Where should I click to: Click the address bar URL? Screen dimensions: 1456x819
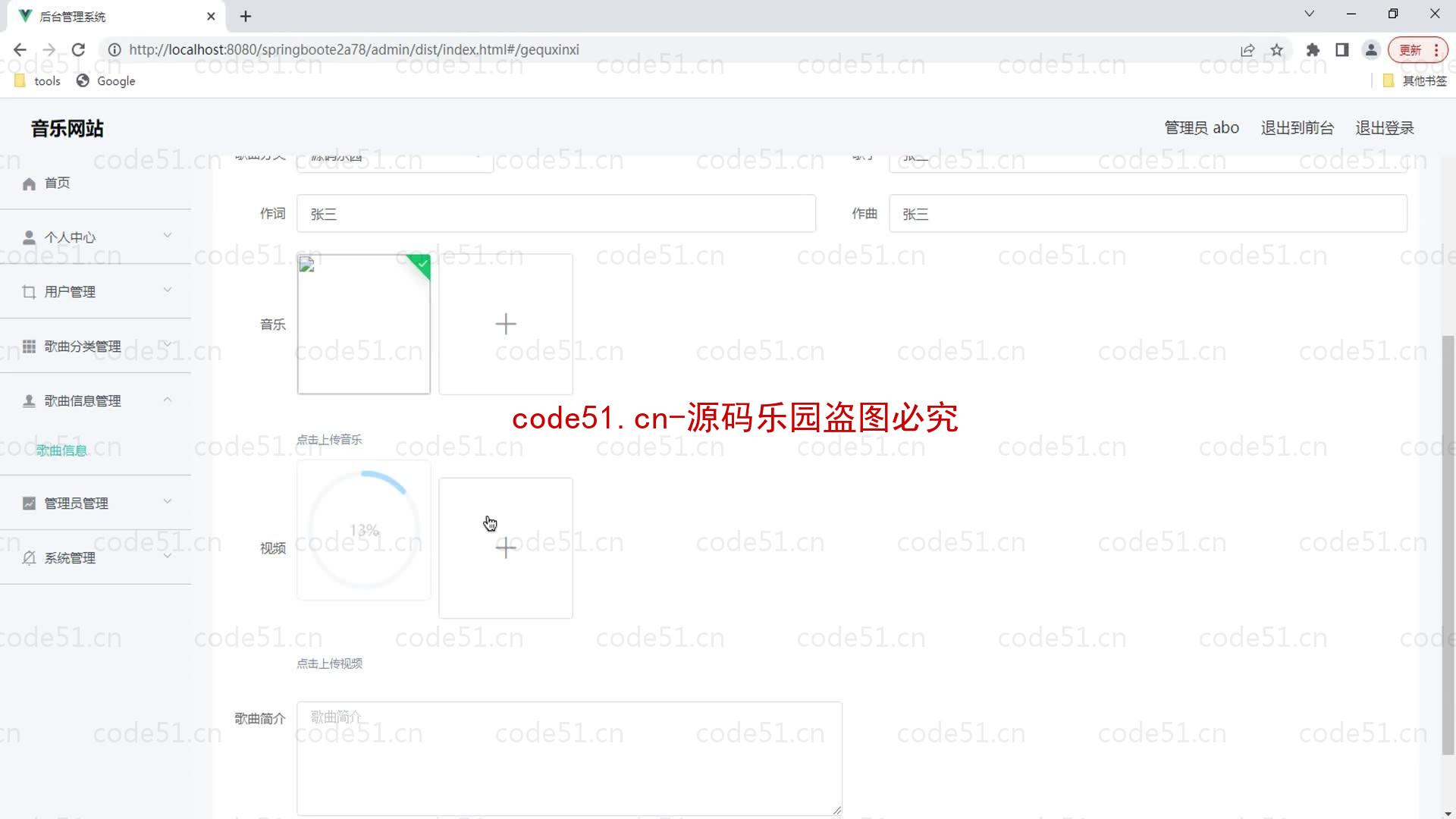click(354, 50)
